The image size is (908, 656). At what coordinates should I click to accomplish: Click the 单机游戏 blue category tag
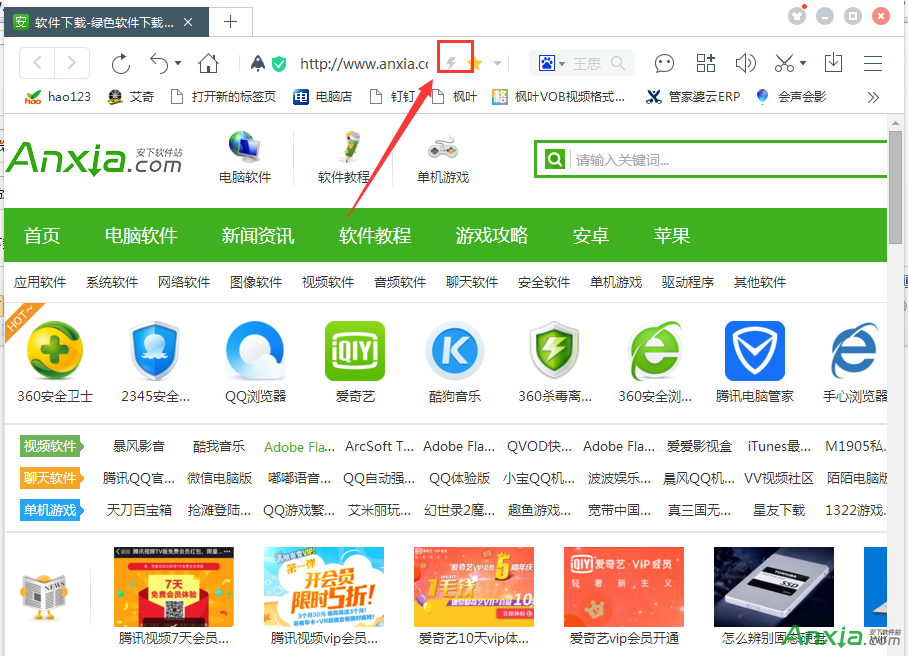51,510
